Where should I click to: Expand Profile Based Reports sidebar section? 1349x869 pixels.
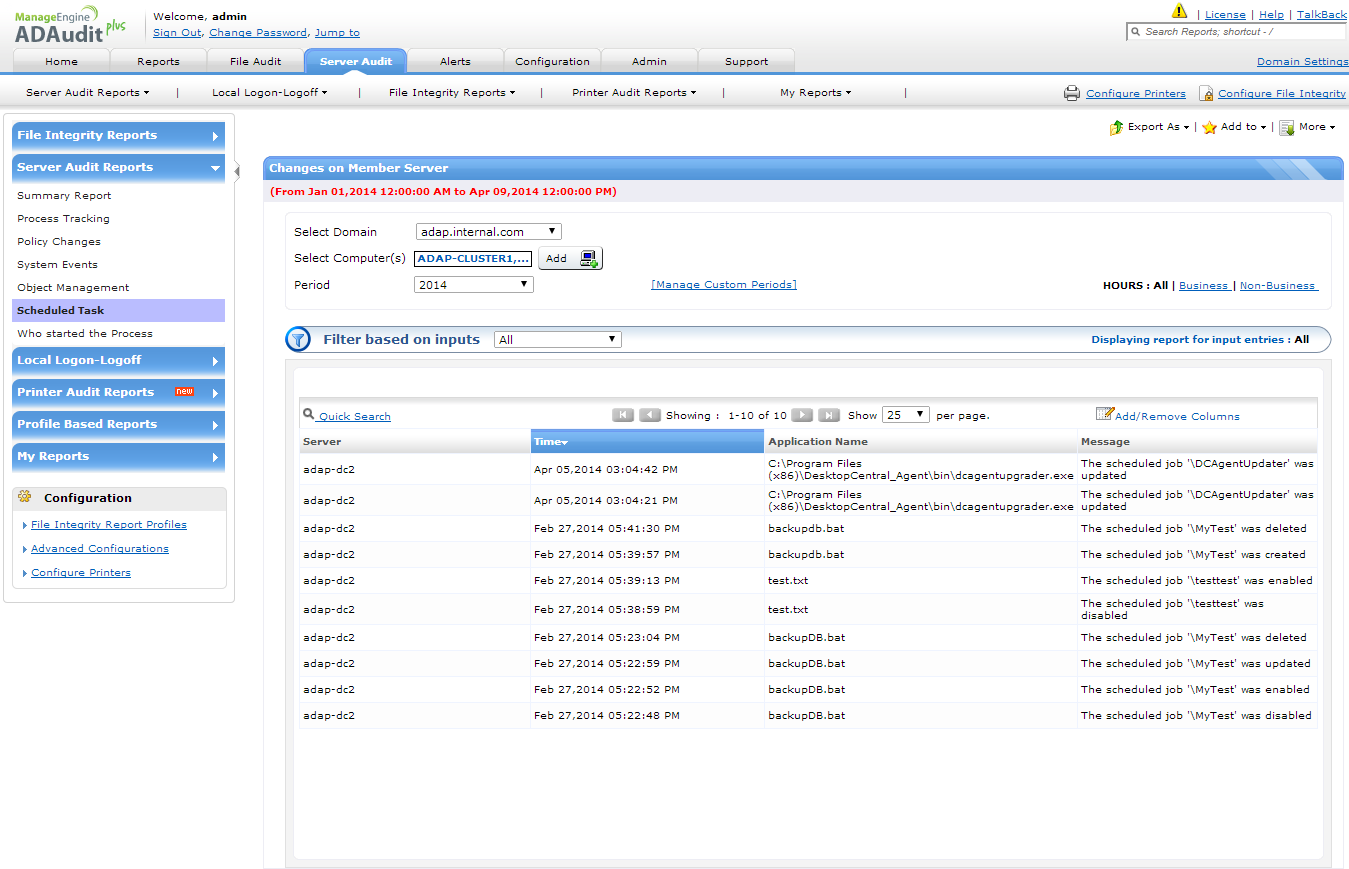119,425
